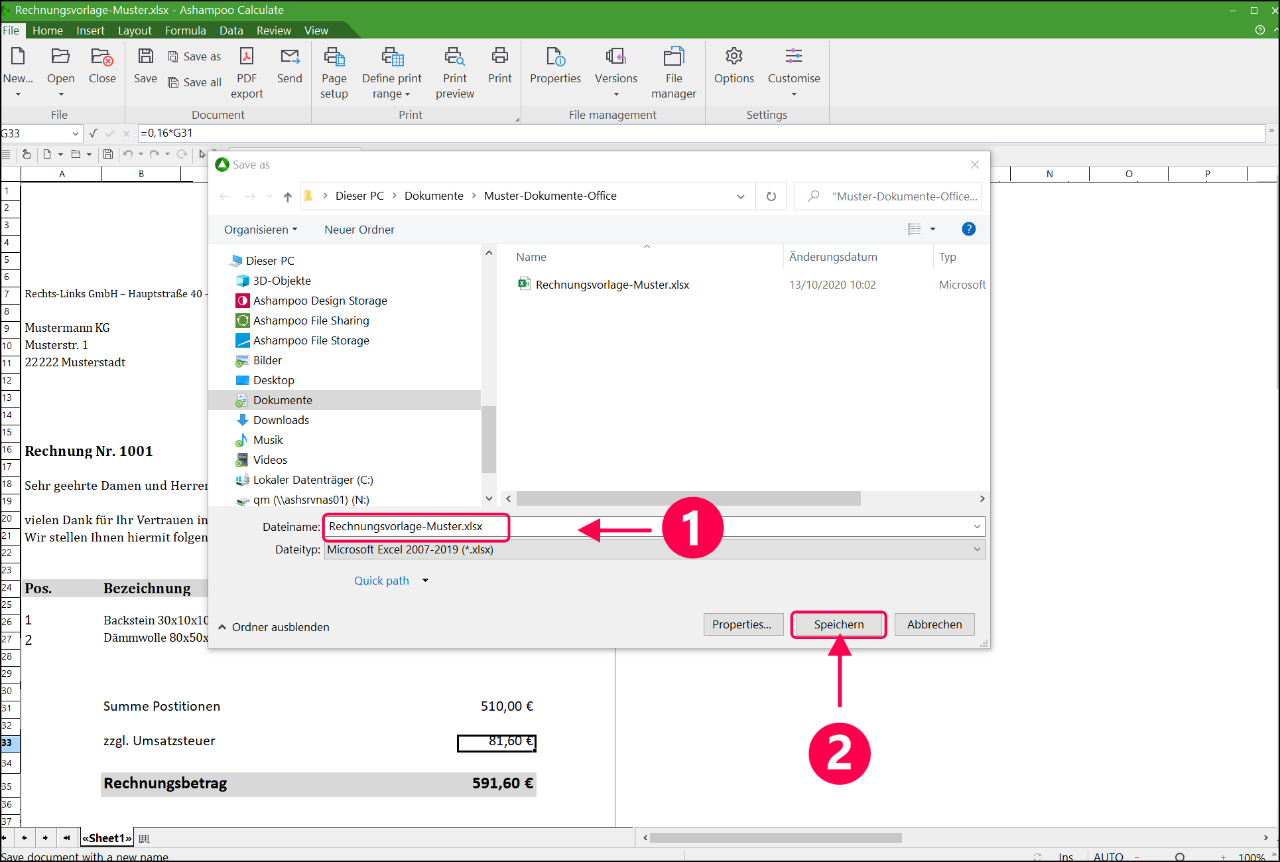Select the Sheet1 worksheet tab
Image resolution: width=1280 pixels, height=862 pixels.
point(107,838)
